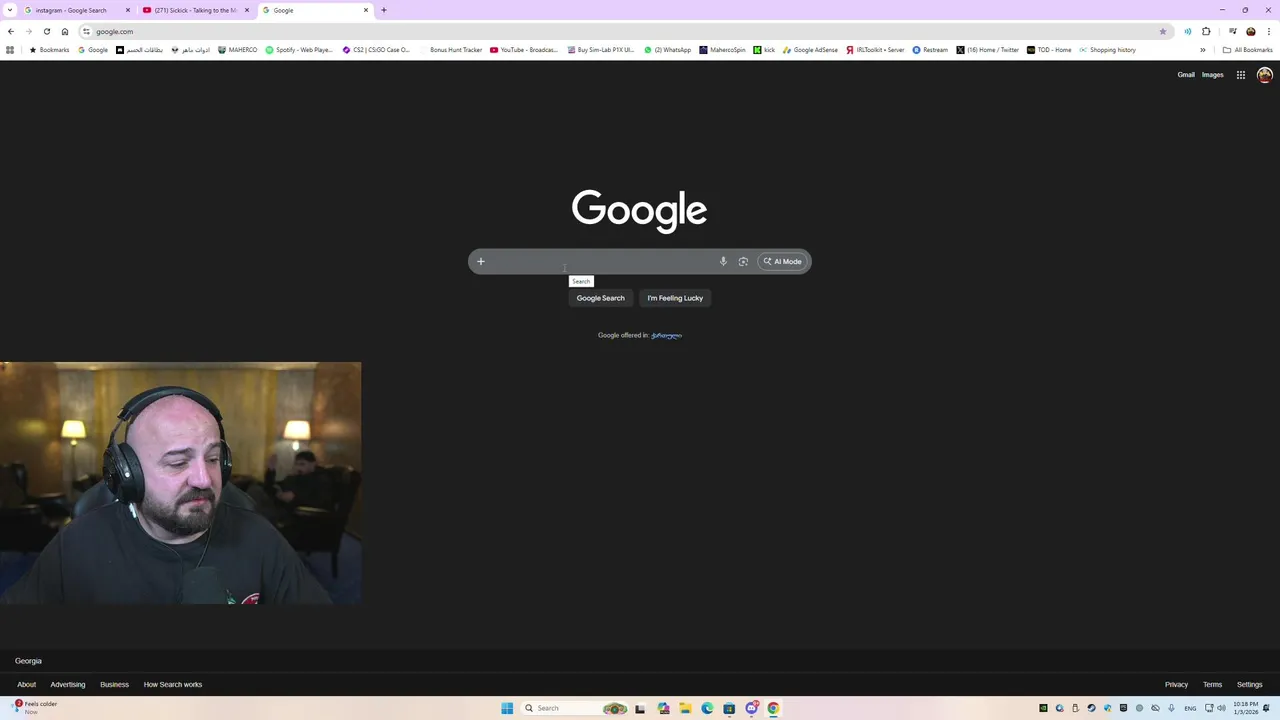Image resolution: width=1280 pixels, height=720 pixels.
Task: Start voice search with microphone icon
Action: coord(723,262)
